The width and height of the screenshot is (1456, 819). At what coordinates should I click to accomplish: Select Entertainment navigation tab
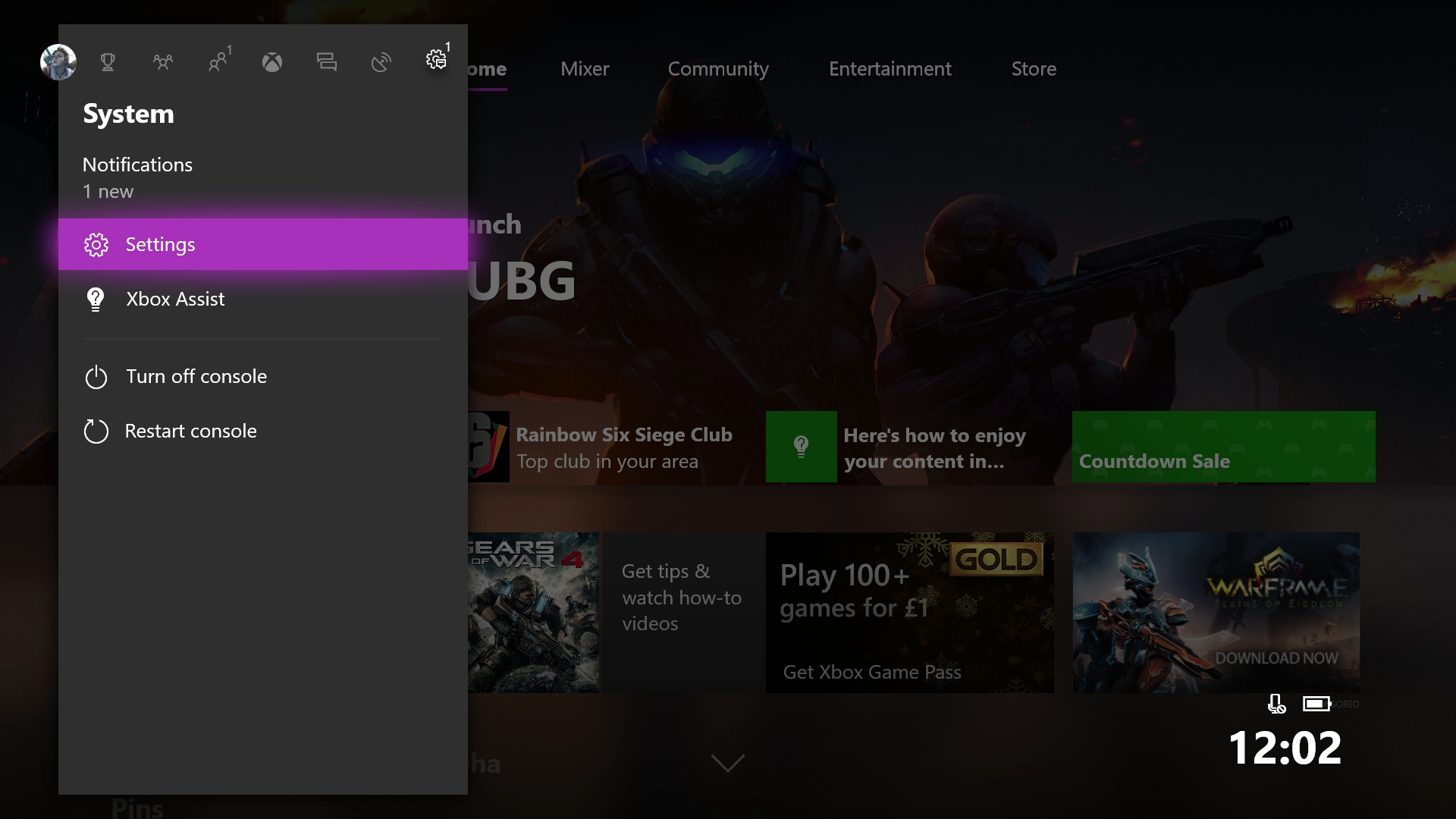890,68
